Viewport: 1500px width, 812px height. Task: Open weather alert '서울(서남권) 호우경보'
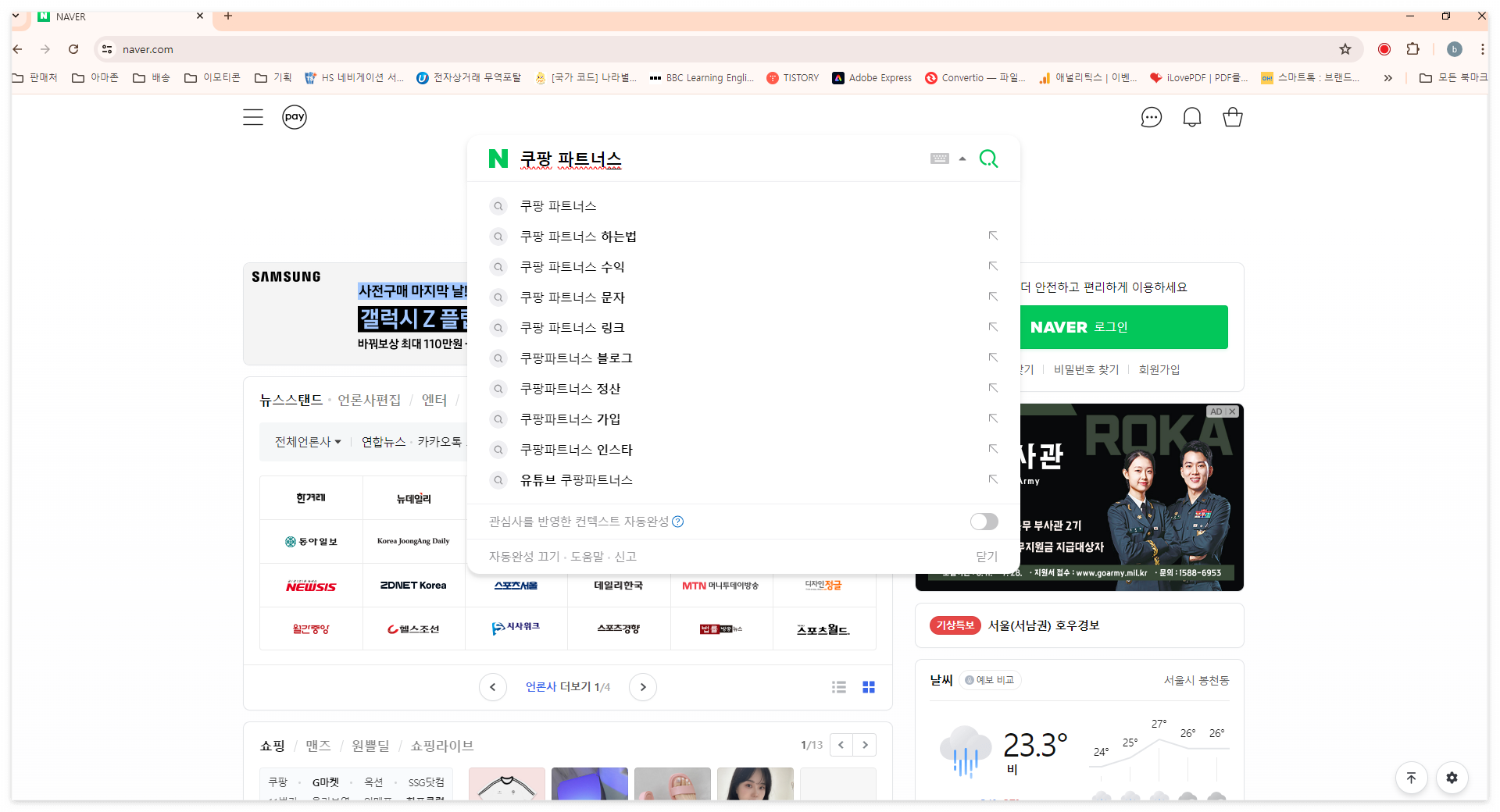coord(1044,625)
